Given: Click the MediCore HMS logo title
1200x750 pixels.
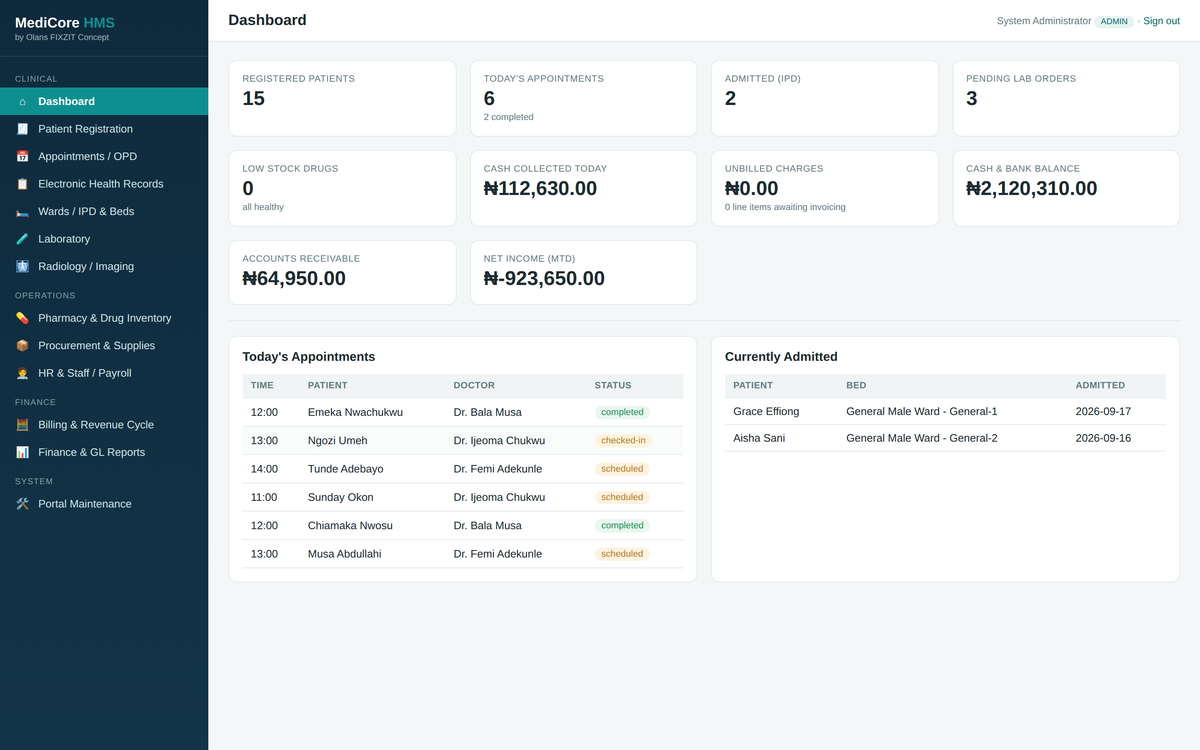Looking at the screenshot, I should [65, 22].
